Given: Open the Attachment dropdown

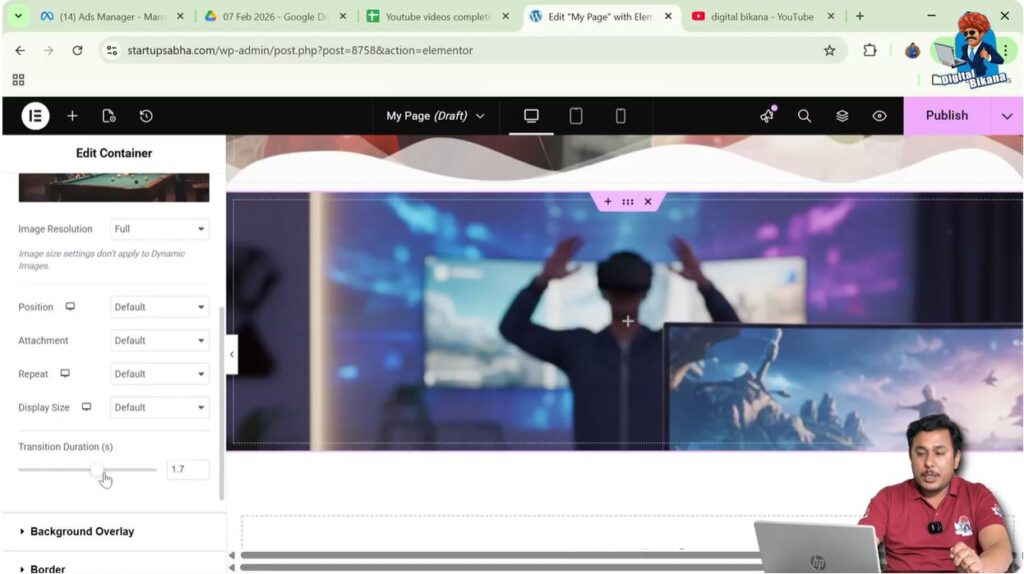Looking at the screenshot, I should [159, 341].
